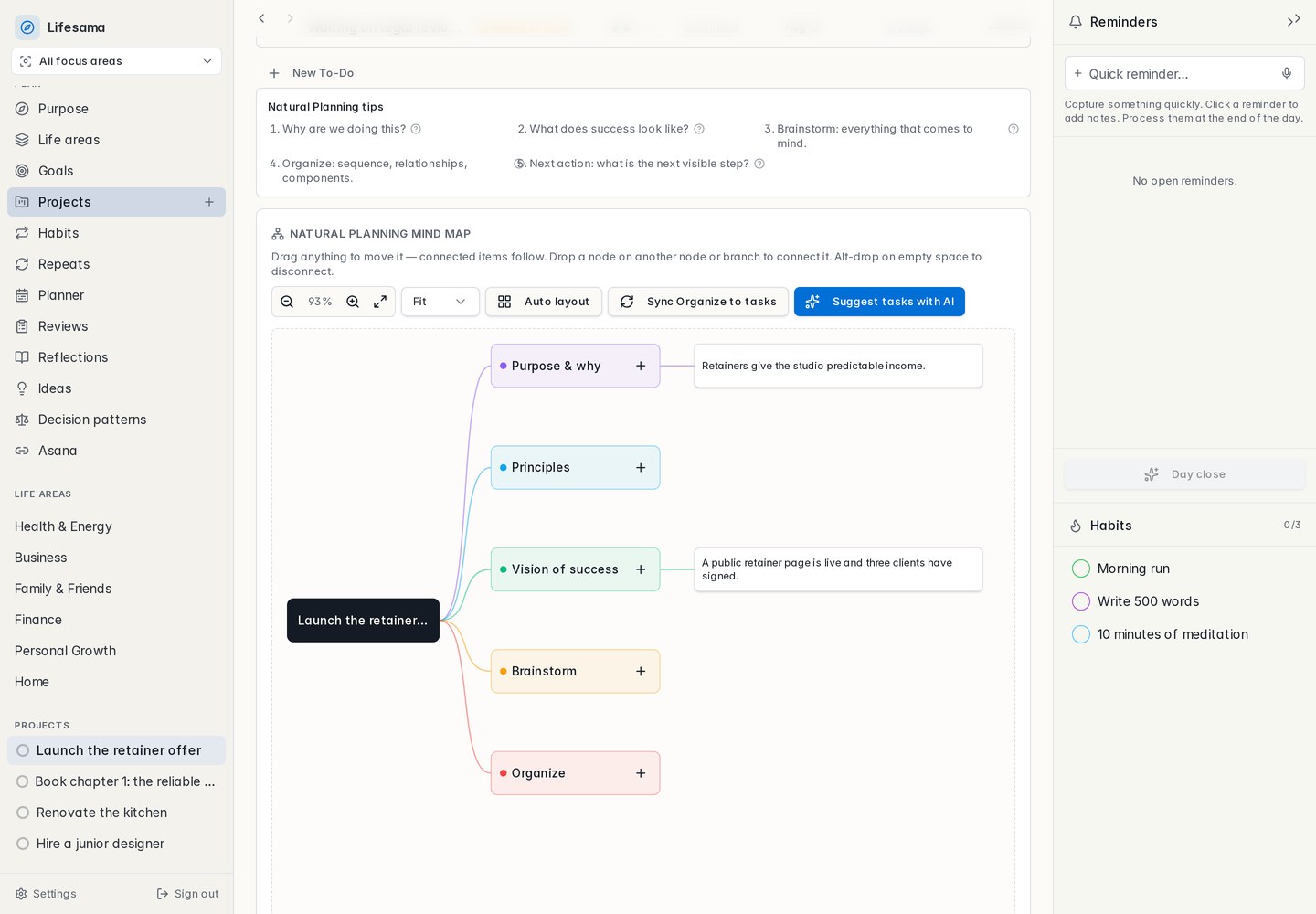Viewport: 1316px width, 914px height.
Task: Open help for 'Why are we doing this?'
Action: (416, 129)
